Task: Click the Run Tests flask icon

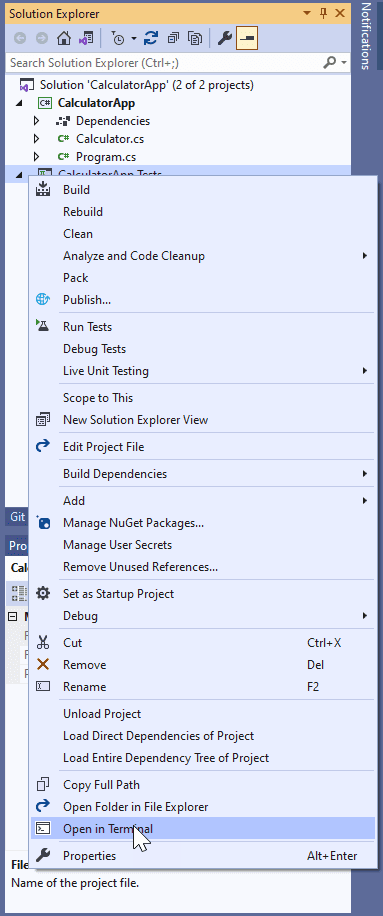Action: coord(43,327)
